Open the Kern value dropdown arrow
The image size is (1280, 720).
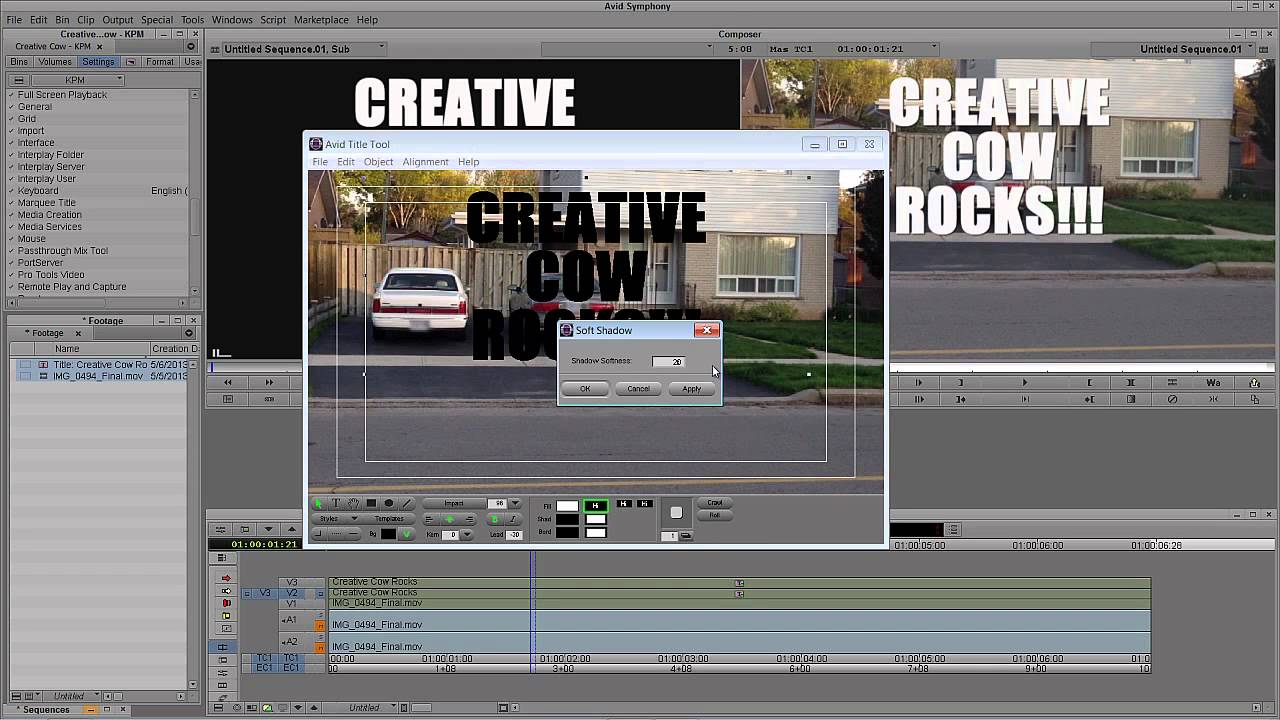[x=467, y=534]
